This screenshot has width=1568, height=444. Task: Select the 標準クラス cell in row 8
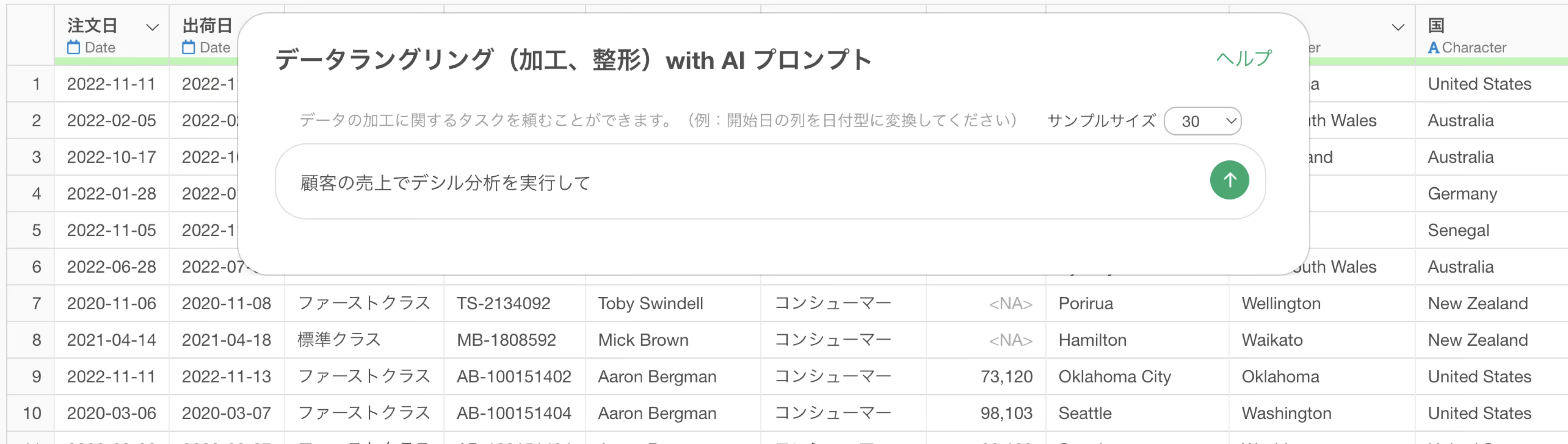(x=339, y=340)
